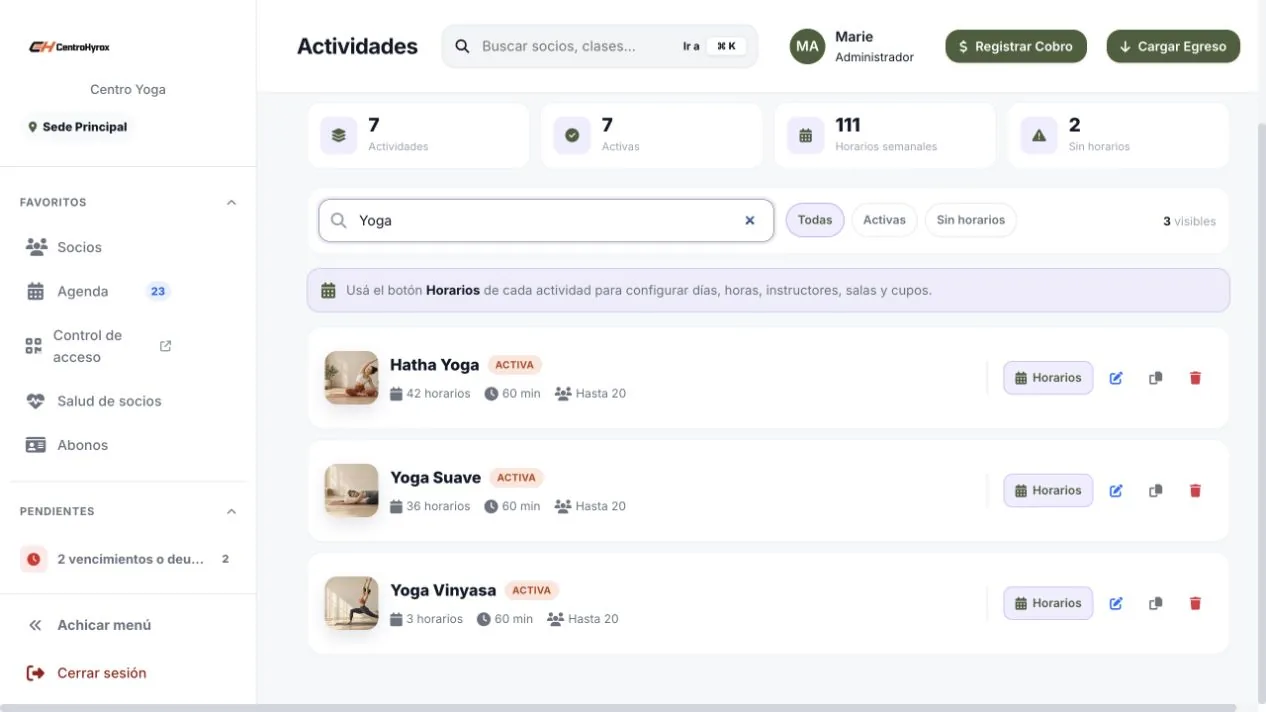Viewport: 1266px width, 712px height.
Task: Click Cargar Egreso button
Action: point(1173,46)
